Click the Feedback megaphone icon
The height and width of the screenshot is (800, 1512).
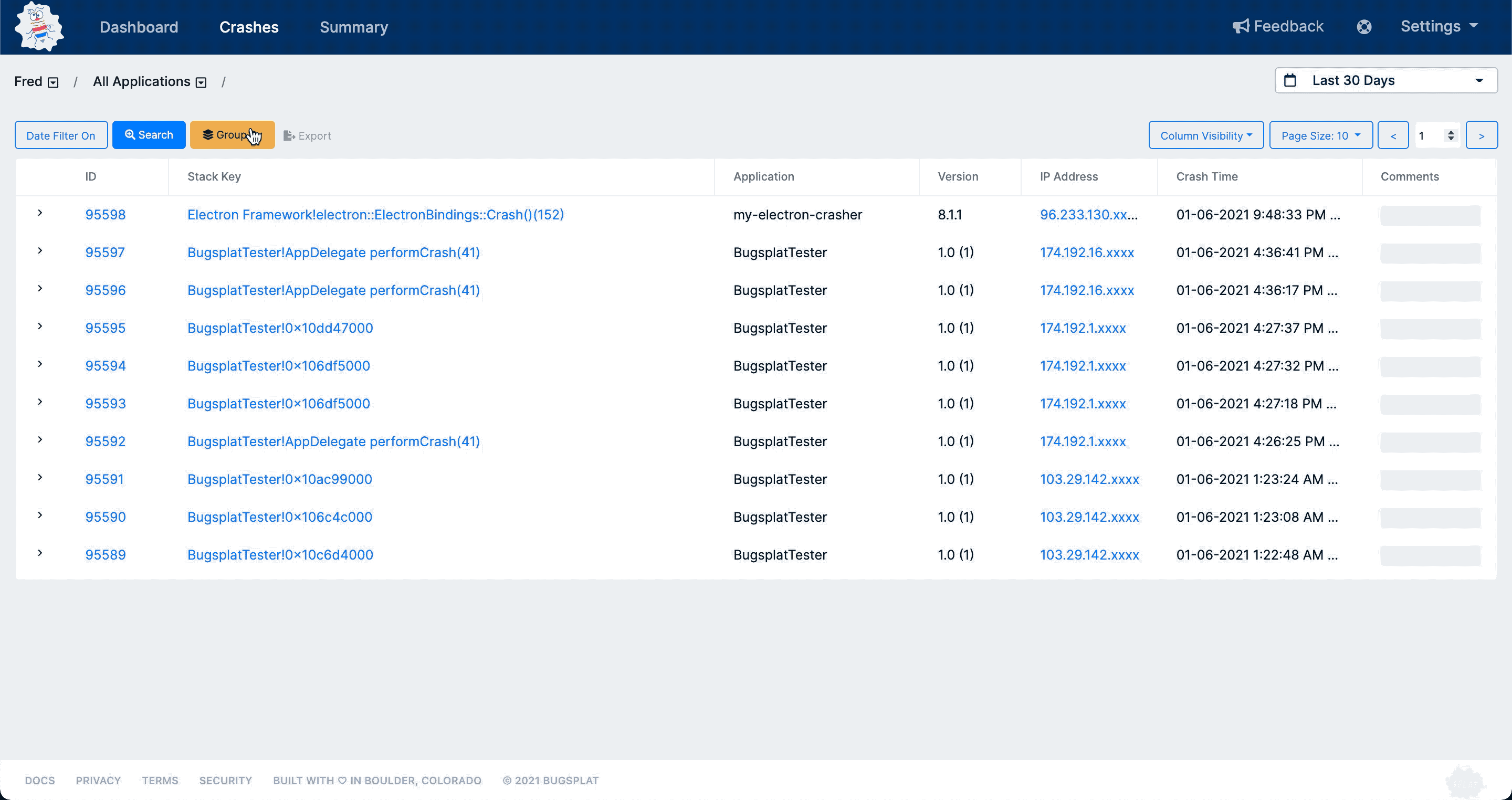coord(1240,26)
